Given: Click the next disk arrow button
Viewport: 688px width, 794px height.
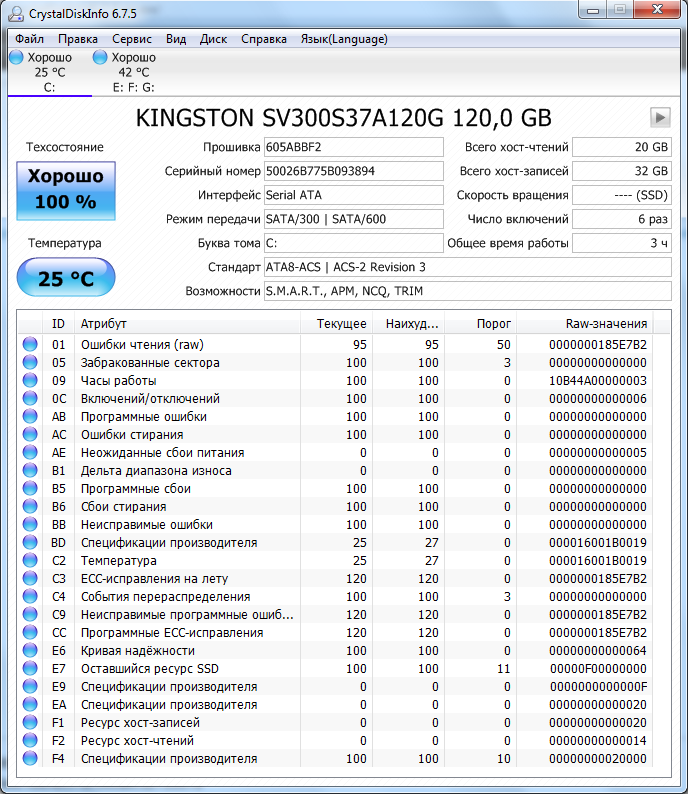Looking at the screenshot, I should point(660,117).
